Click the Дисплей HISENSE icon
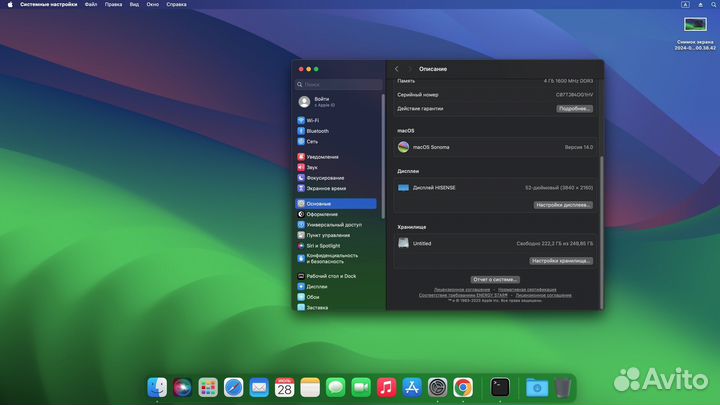The height and width of the screenshot is (405, 720). [403, 187]
